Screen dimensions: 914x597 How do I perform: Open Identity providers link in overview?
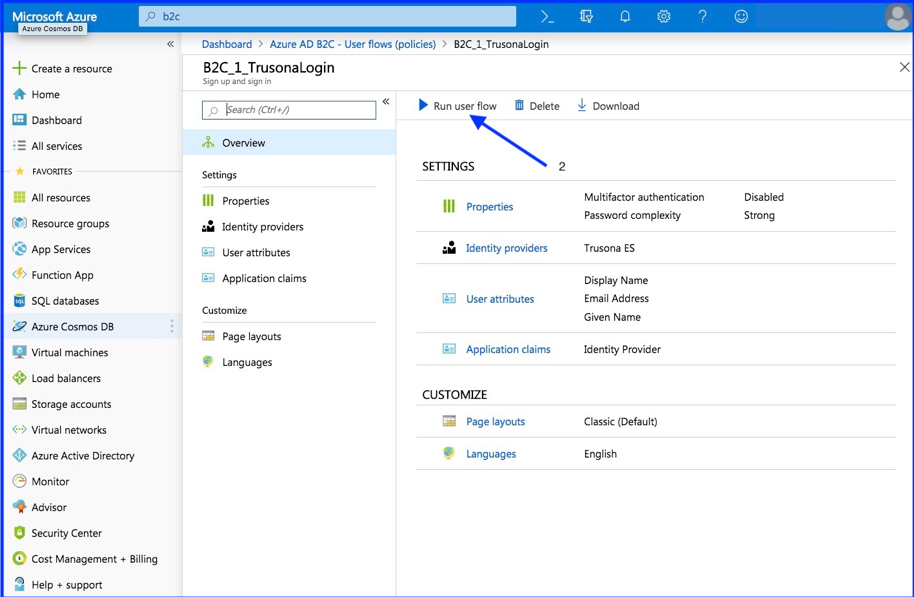click(507, 248)
